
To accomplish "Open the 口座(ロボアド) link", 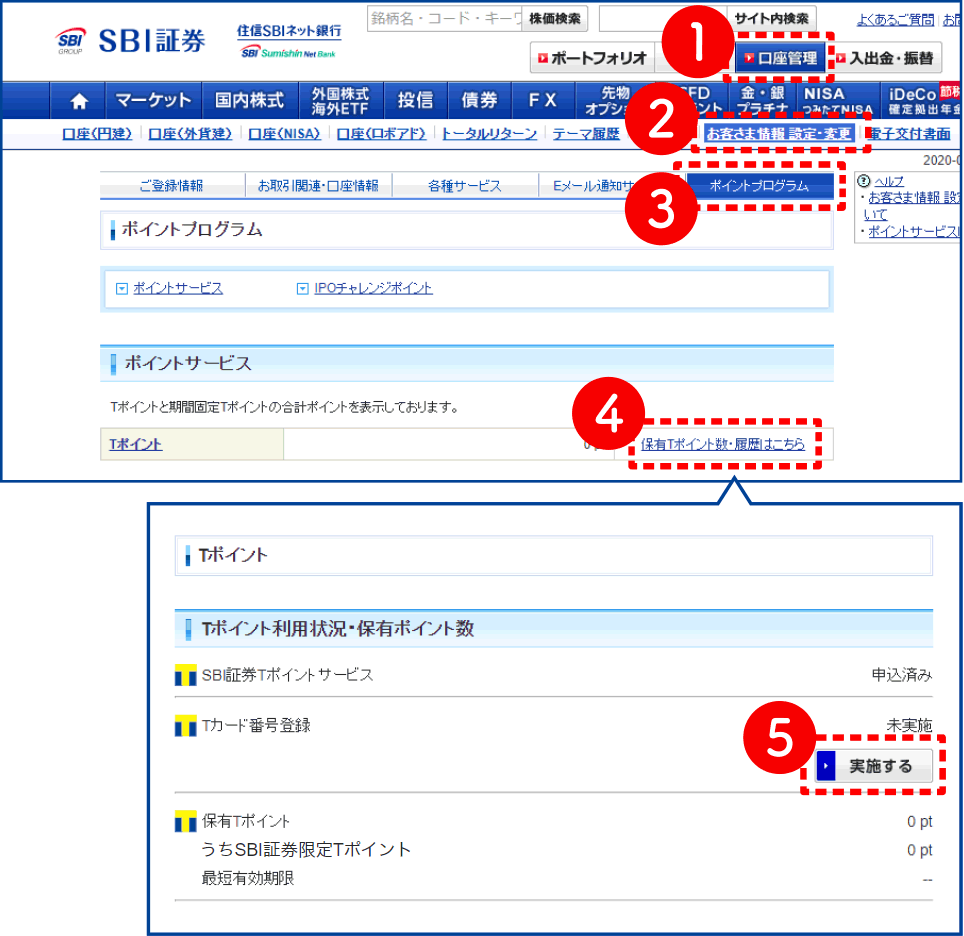I will click(x=381, y=133).
